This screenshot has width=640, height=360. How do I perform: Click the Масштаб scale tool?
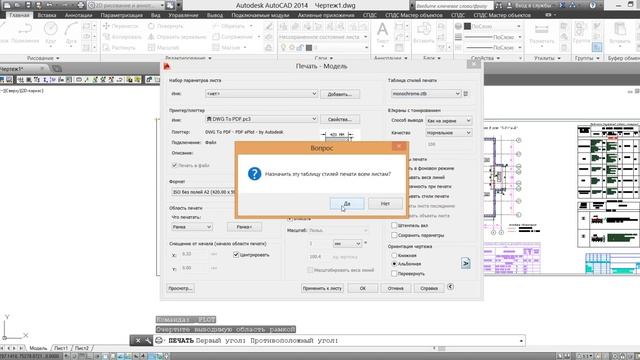[x=164, y=47]
